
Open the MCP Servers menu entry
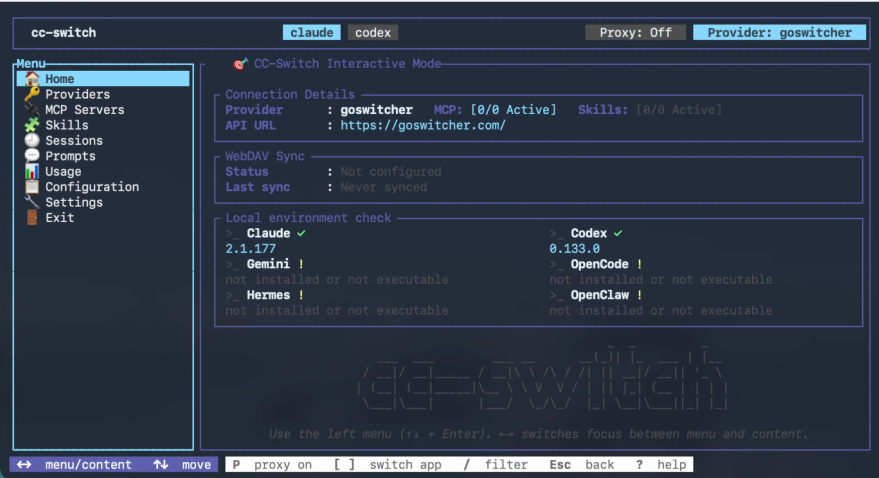[103, 110]
